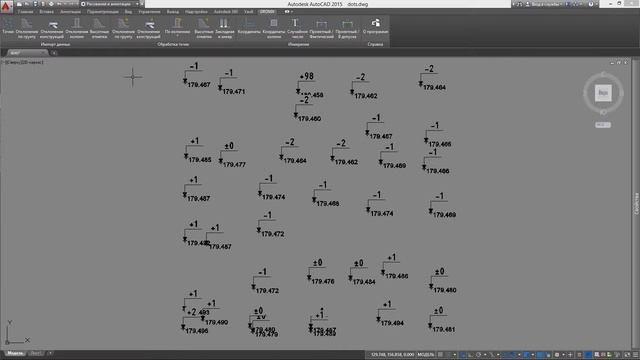Click the viewport controls label at top-left
The width and height of the screenshot is (640, 360).
23,62
